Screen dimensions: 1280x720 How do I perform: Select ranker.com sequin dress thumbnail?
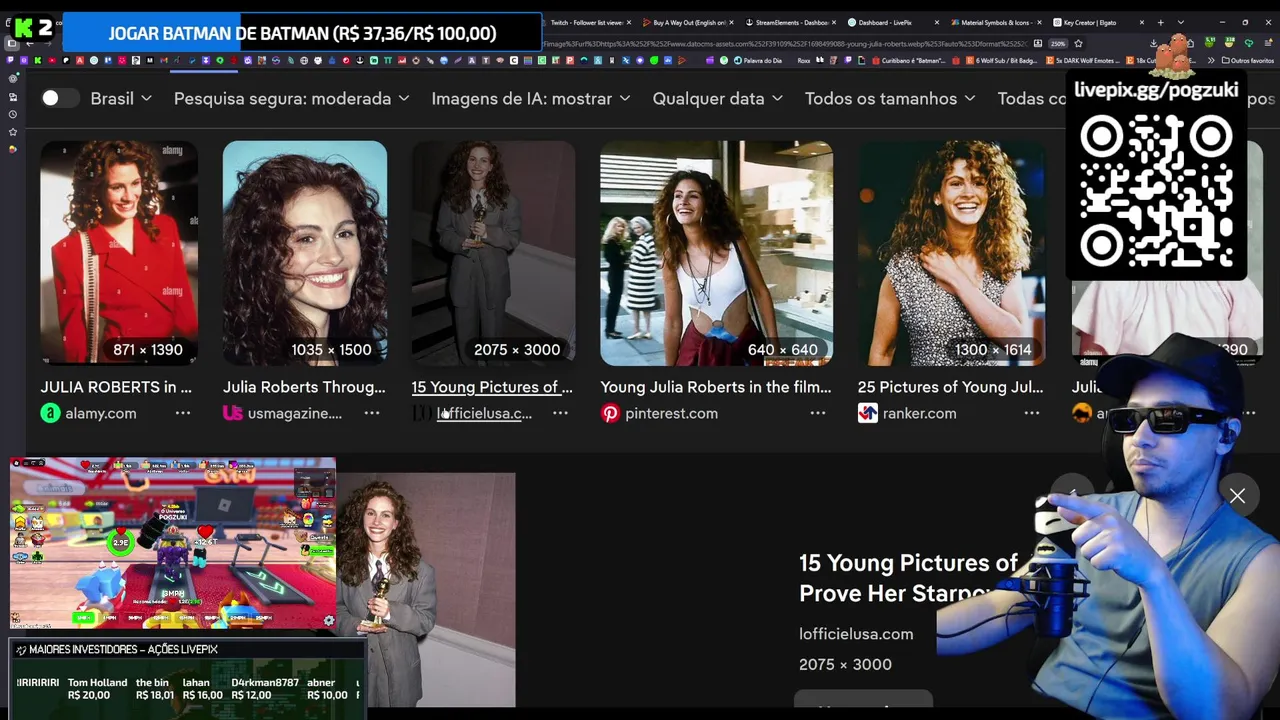coord(952,253)
